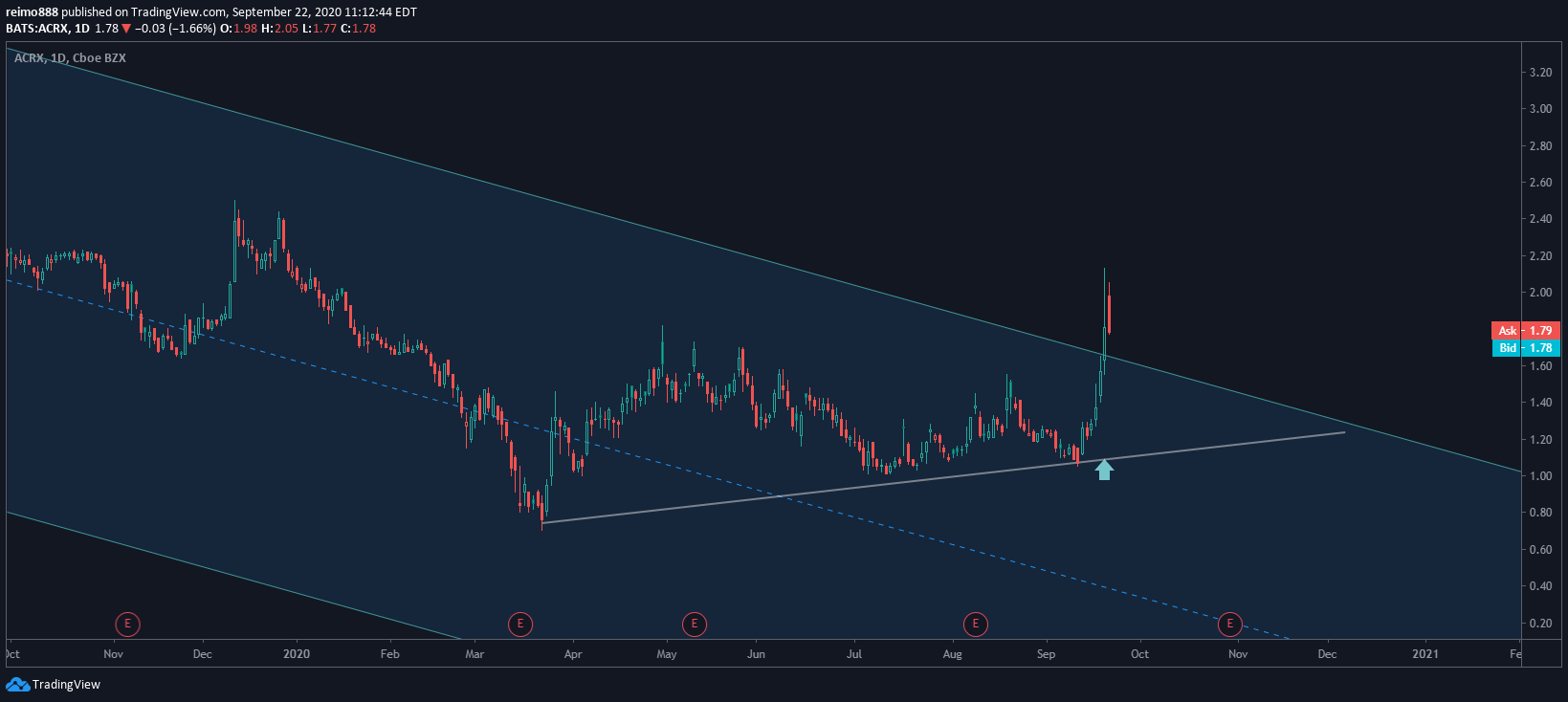Click the TradingView wordmark at bottom left
Image resolution: width=1568 pixels, height=702 pixels.
(66, 684)
